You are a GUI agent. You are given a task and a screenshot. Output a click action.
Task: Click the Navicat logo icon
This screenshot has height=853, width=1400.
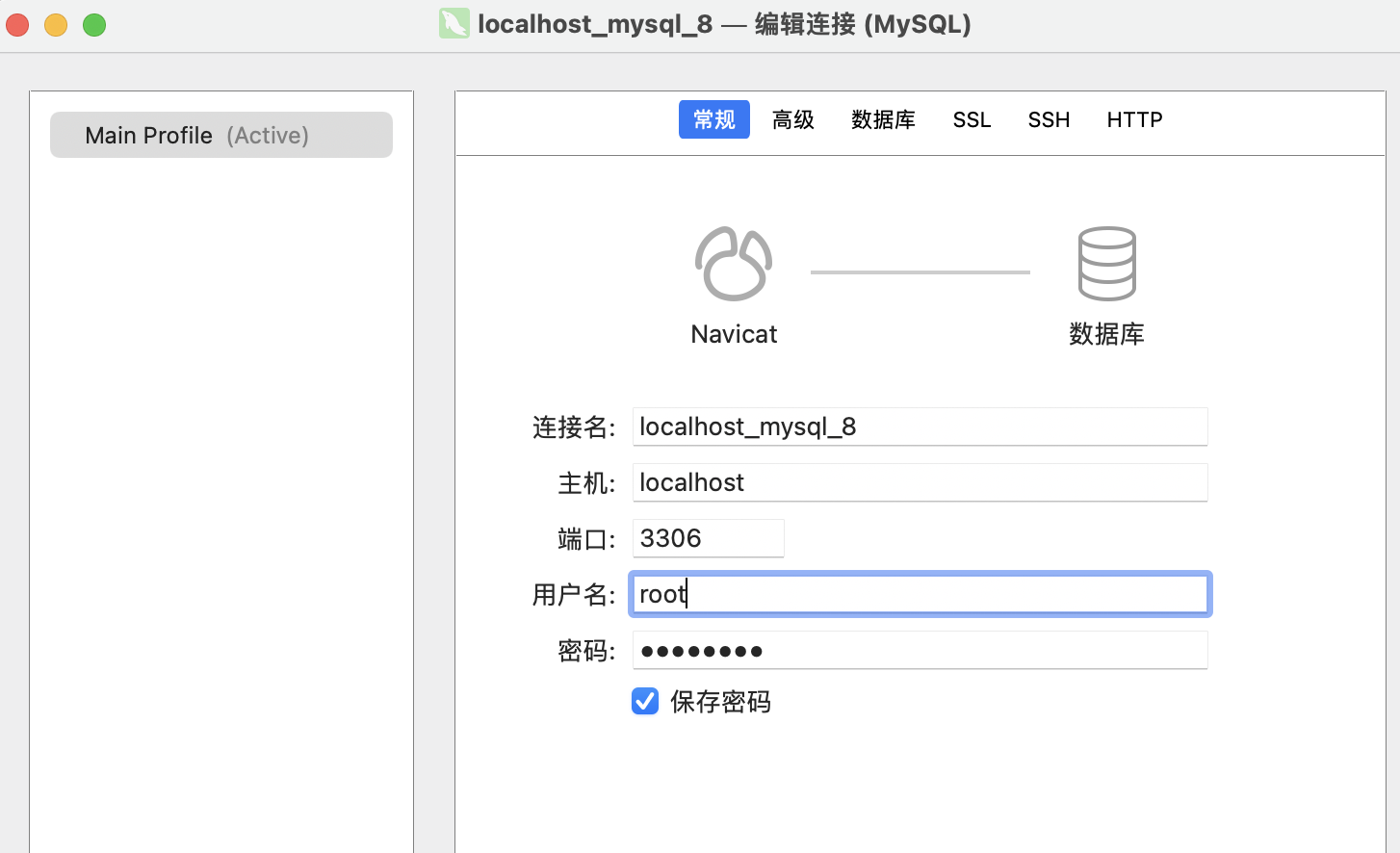(x=734, y=264)
